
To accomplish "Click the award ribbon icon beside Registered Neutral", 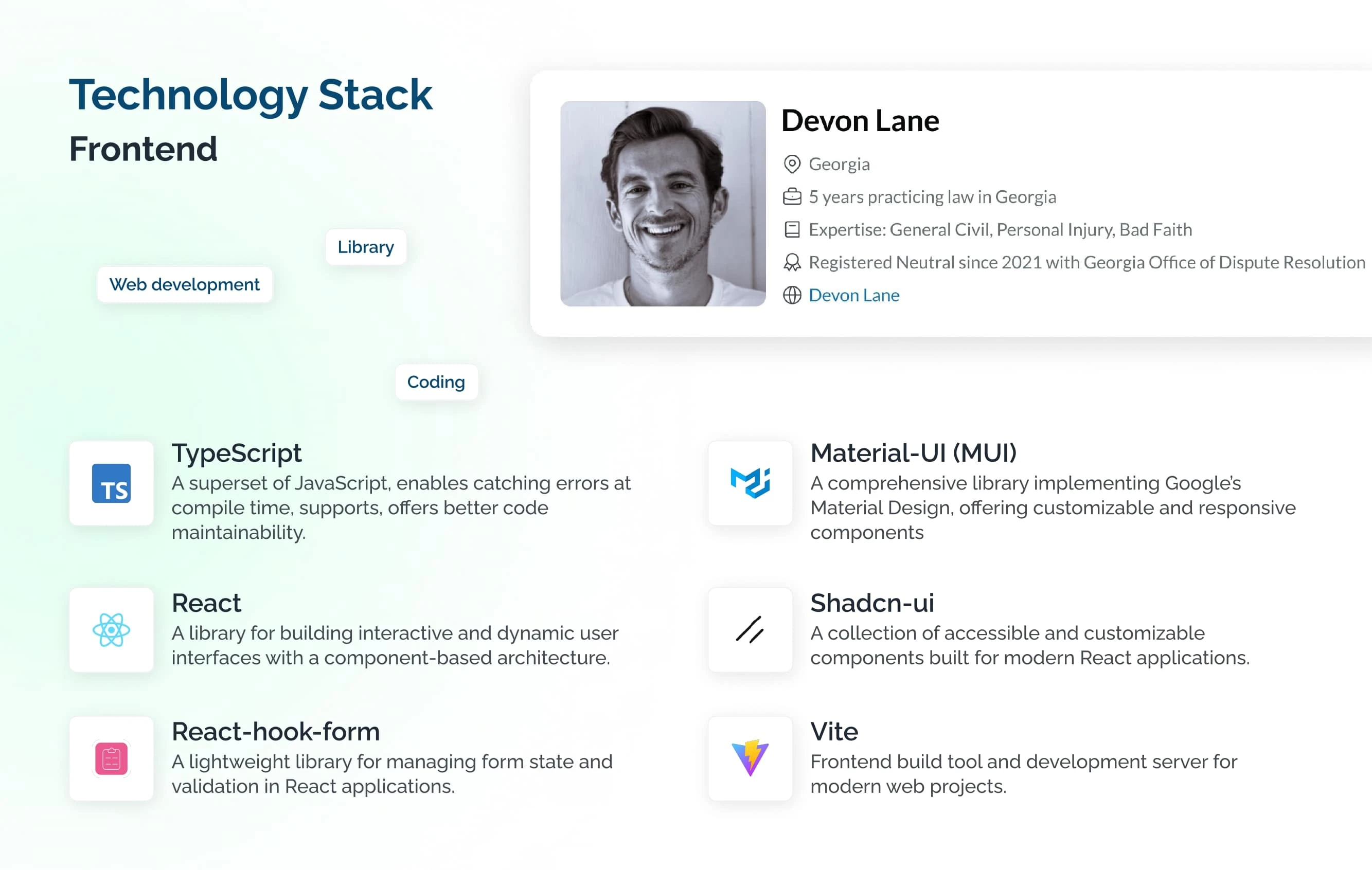I will pos(792,262).
